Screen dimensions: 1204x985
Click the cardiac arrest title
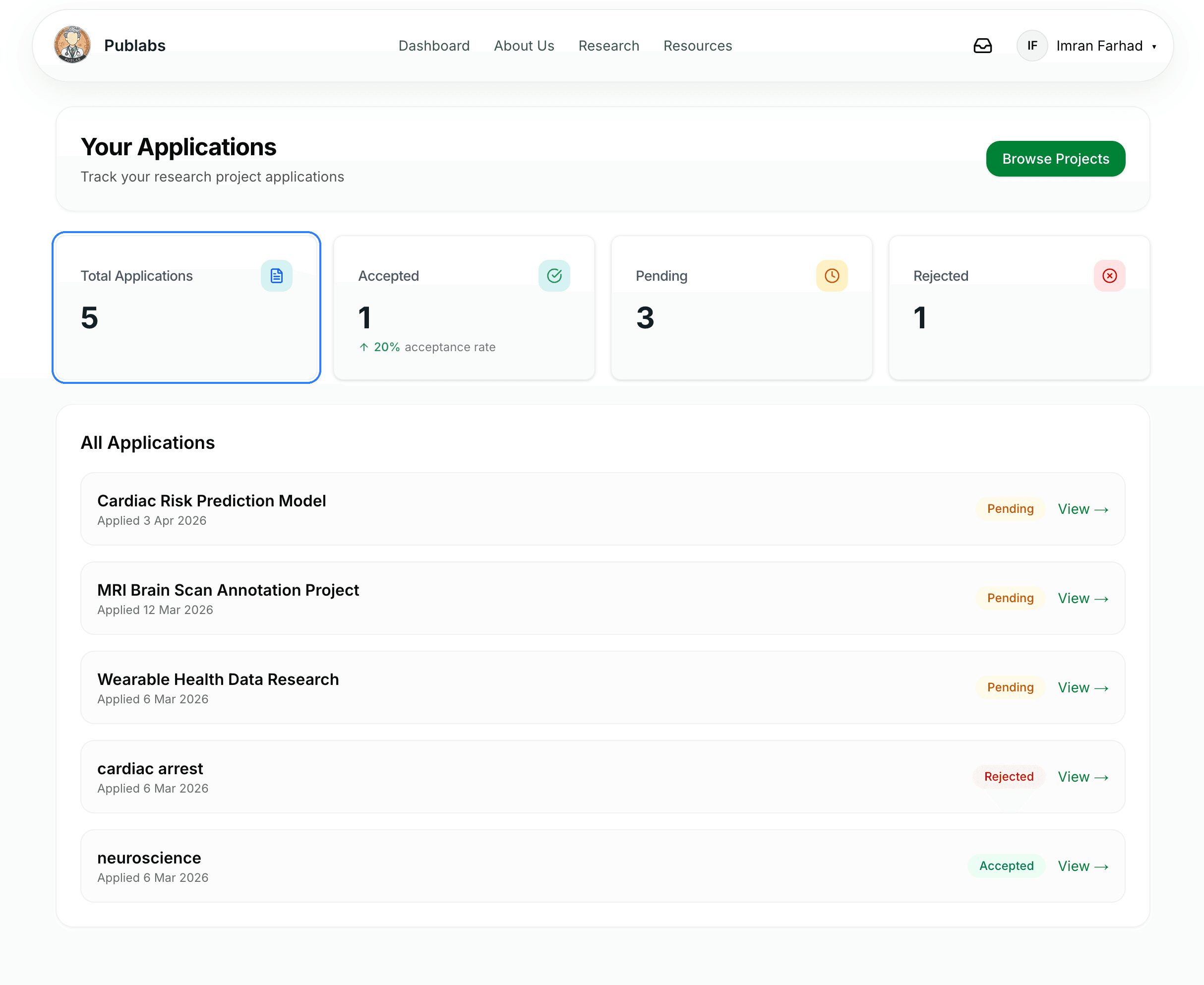(x=150, y=768)
